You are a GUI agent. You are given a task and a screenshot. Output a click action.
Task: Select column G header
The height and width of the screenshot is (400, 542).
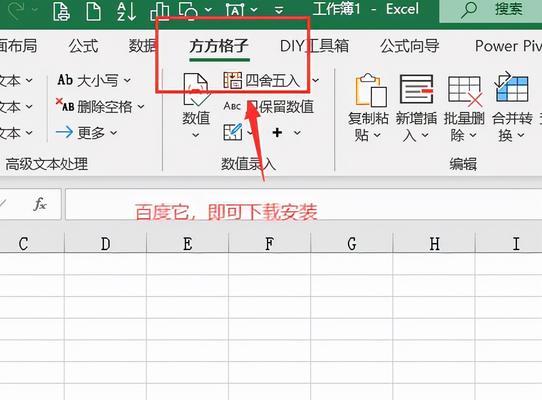point(352,244)
